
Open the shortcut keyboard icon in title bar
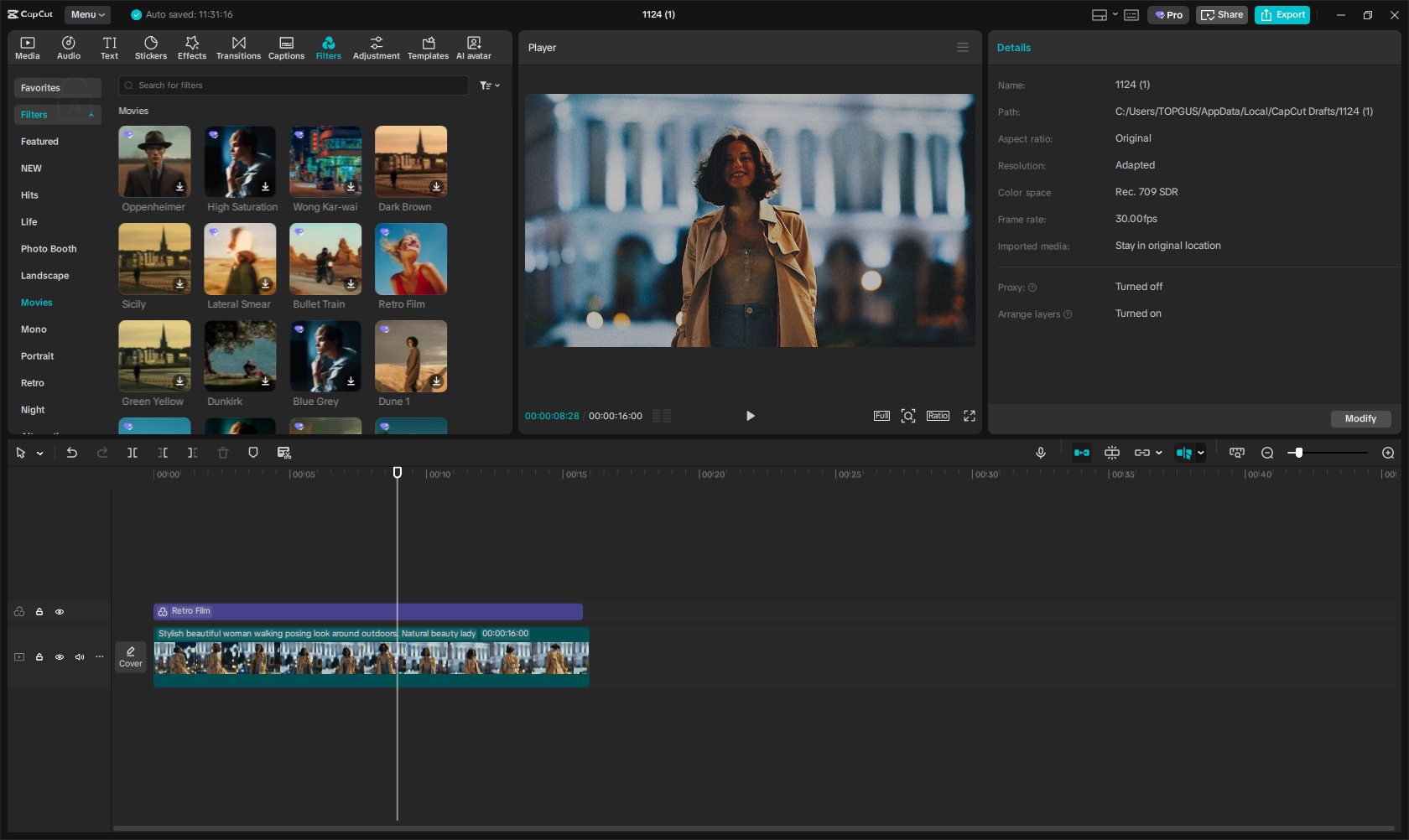1131,15
